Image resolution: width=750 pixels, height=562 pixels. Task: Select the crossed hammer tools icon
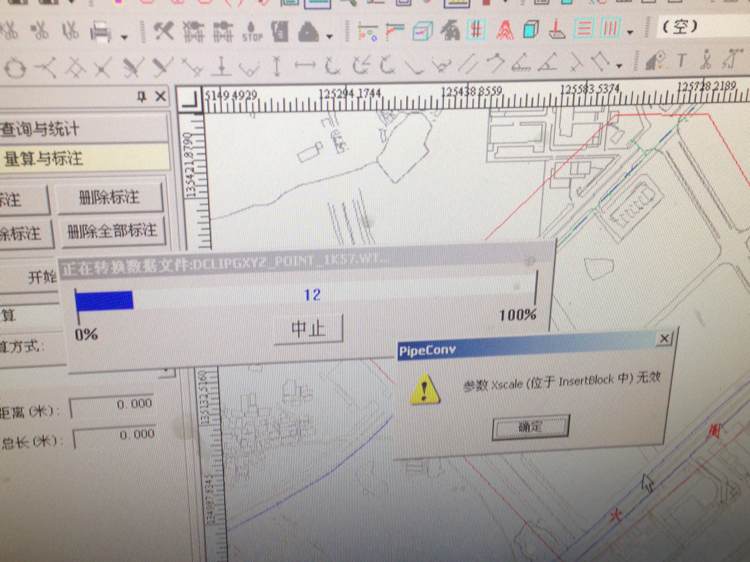point(163,32)
